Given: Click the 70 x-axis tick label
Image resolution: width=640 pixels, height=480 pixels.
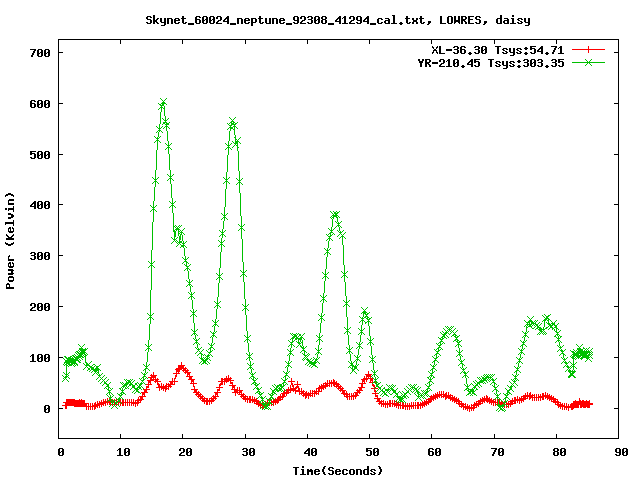Looking at the screenshot, I should (497, 452).
